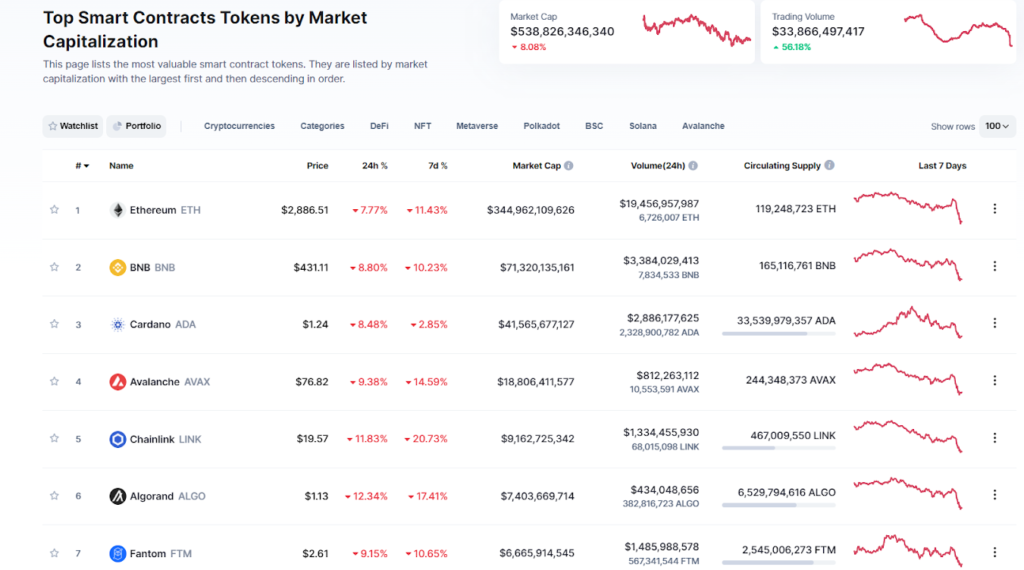Viewport: 1024px width, 570px height.
Task: Open the Ethereum row options menu
Action: click(x=995, y=209)
